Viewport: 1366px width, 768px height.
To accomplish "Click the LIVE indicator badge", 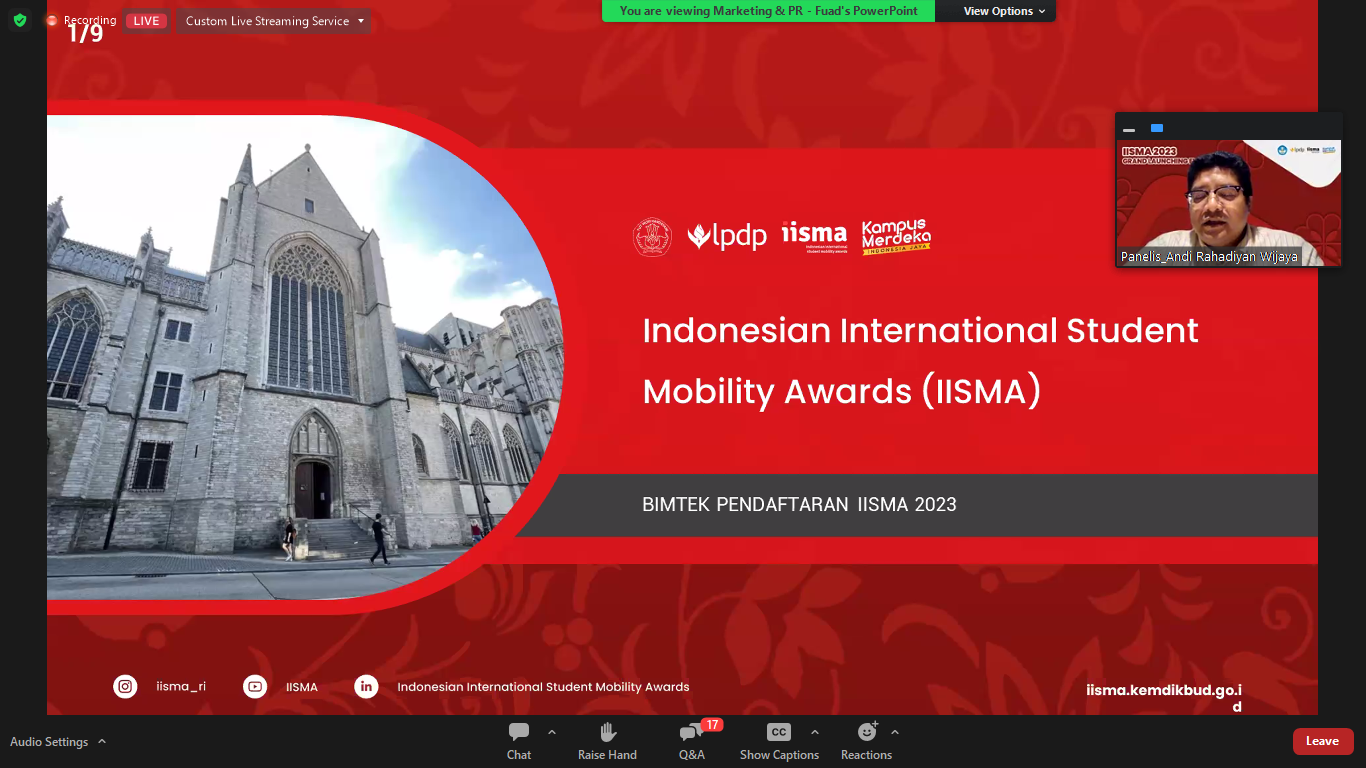I will coord(146,21).
